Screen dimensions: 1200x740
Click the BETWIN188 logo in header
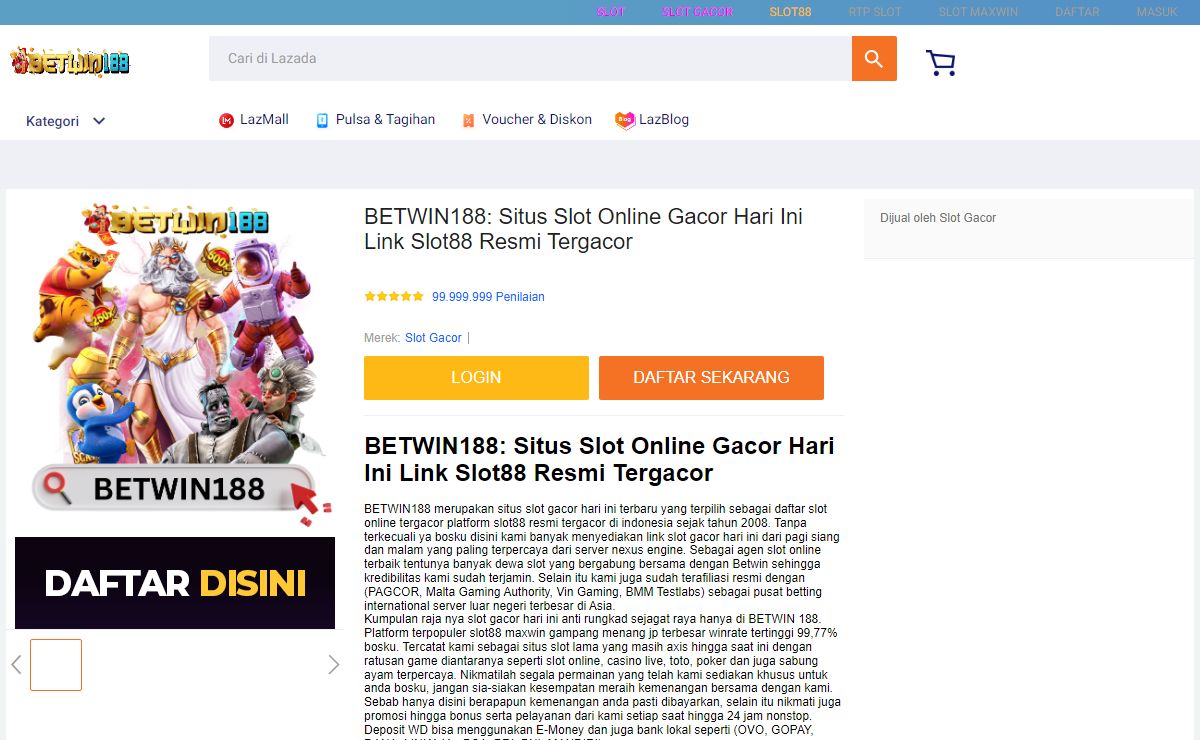pos(70,62)
